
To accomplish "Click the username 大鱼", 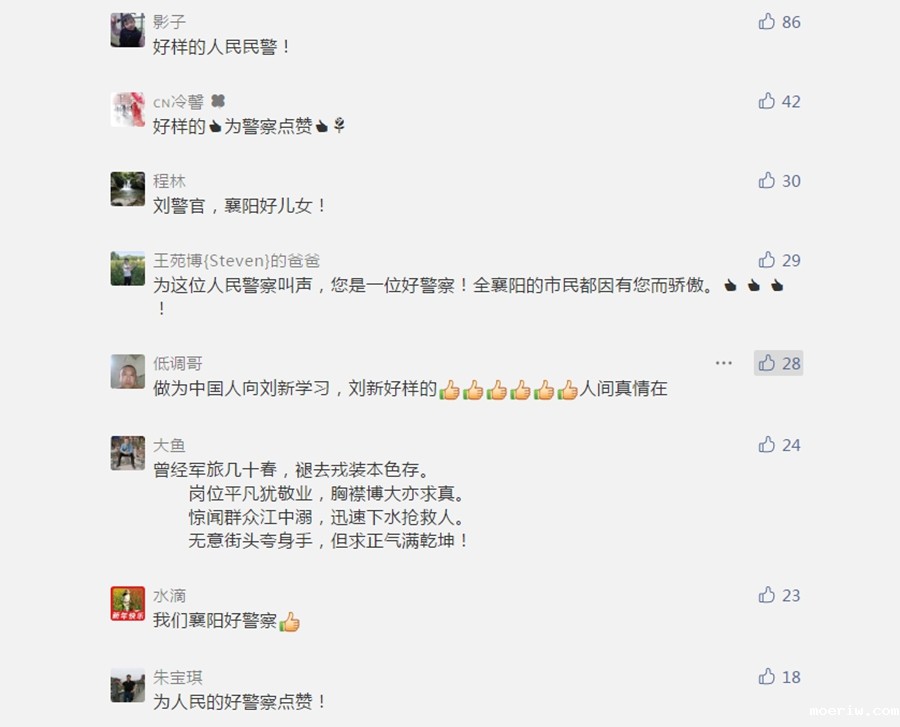I will [169, 445].
